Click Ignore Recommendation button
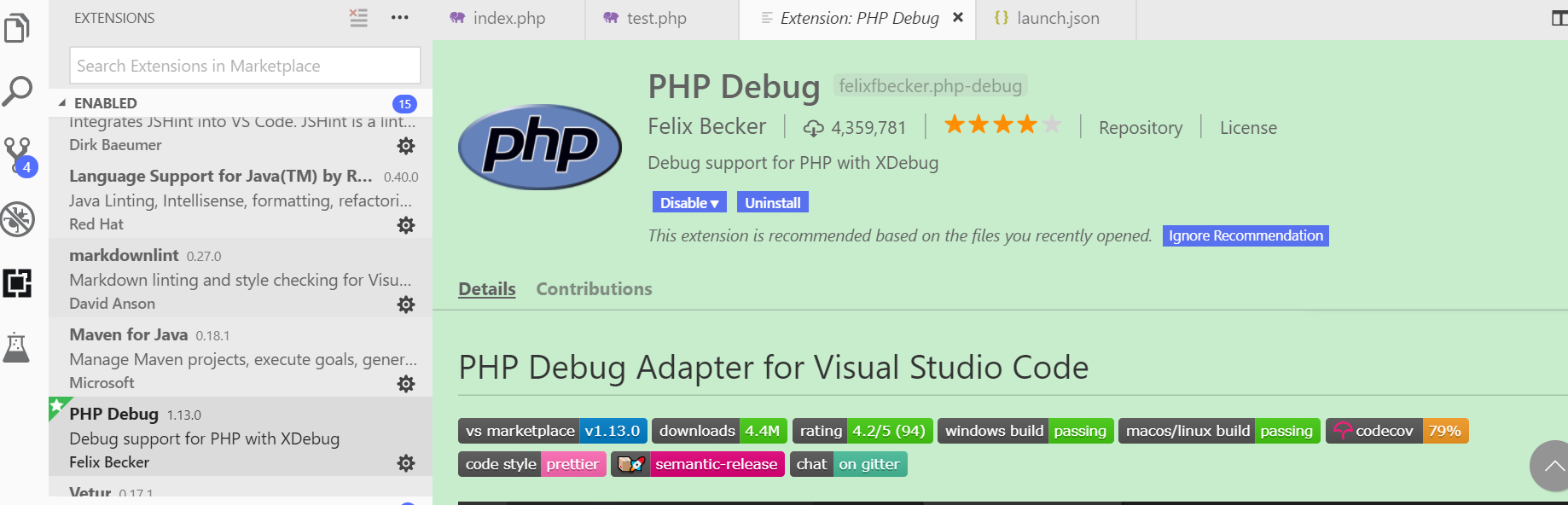The height and width of the screenshot is (505, 1568). pos(1246,236)
